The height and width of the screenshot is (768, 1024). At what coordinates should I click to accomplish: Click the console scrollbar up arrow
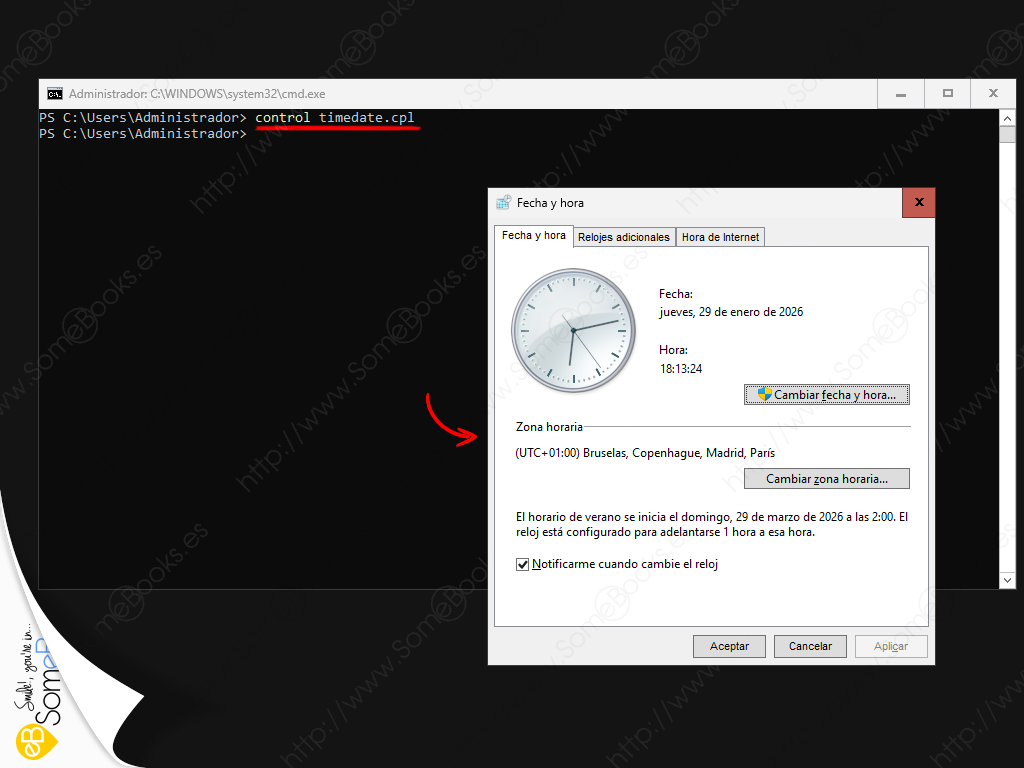click(x=1008, y=118)
